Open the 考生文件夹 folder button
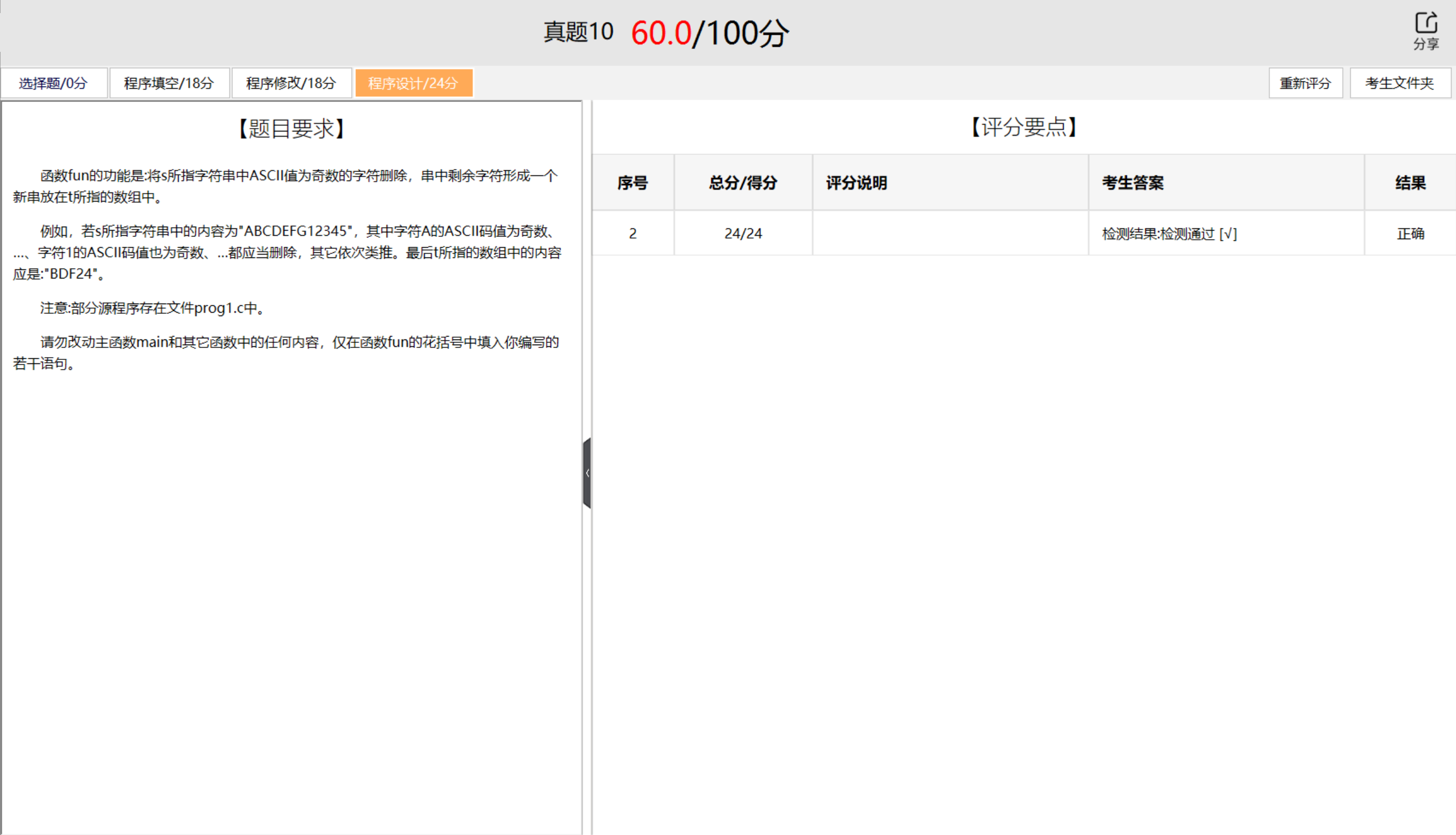1456x835 pixels. pos(1400,83)
